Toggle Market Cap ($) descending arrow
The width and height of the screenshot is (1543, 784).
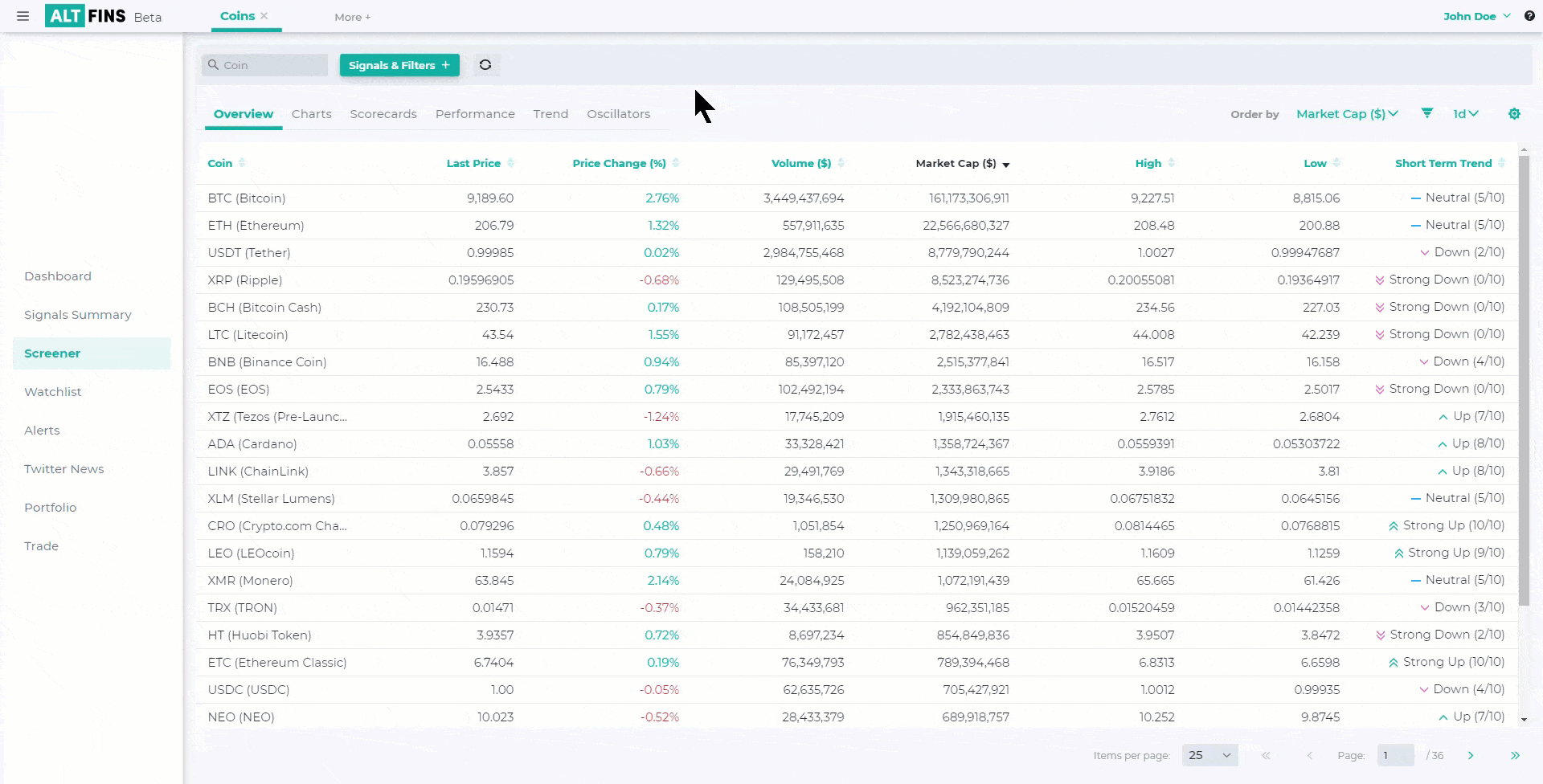point(1006,164)
